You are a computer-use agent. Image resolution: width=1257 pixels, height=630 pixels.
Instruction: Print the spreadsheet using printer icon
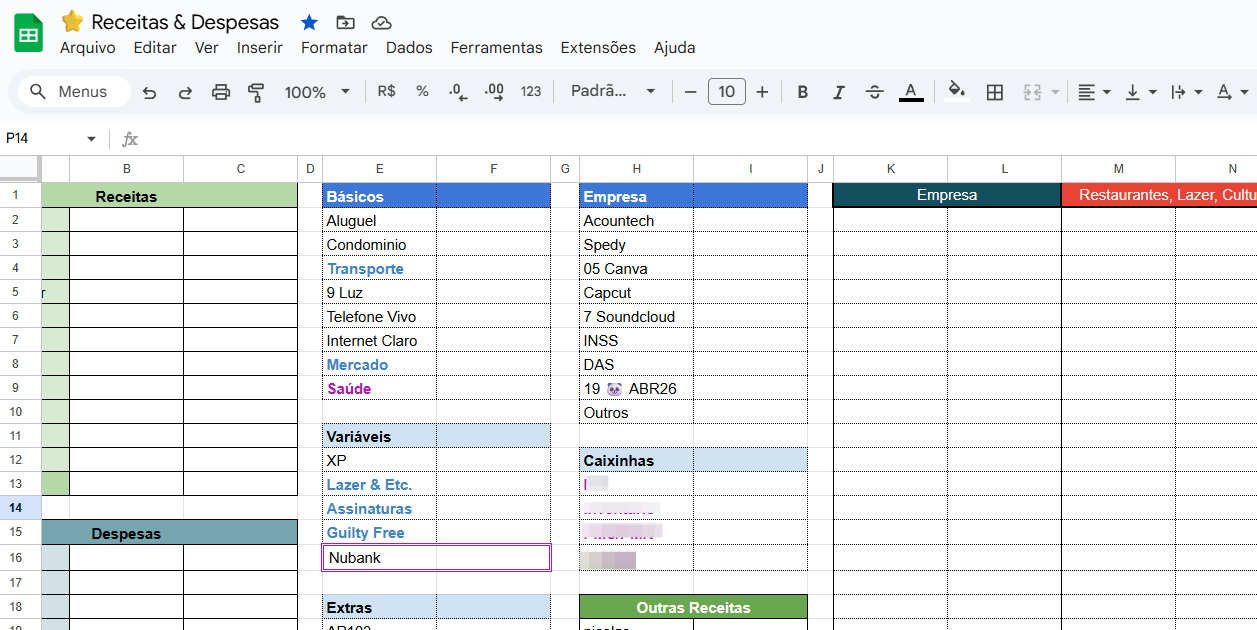coord(221,92)
